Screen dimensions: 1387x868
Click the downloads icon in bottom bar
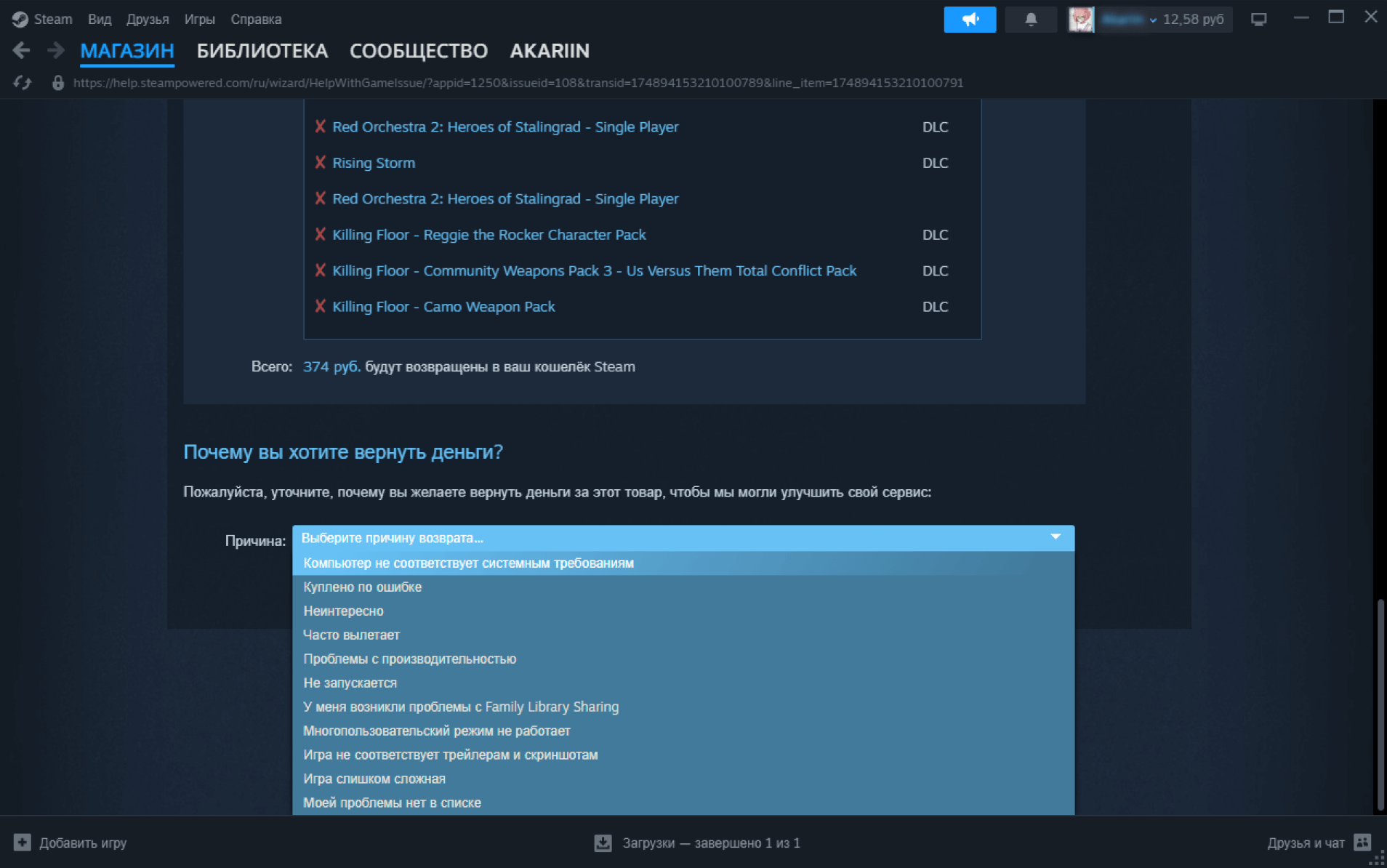coord(603,843)
